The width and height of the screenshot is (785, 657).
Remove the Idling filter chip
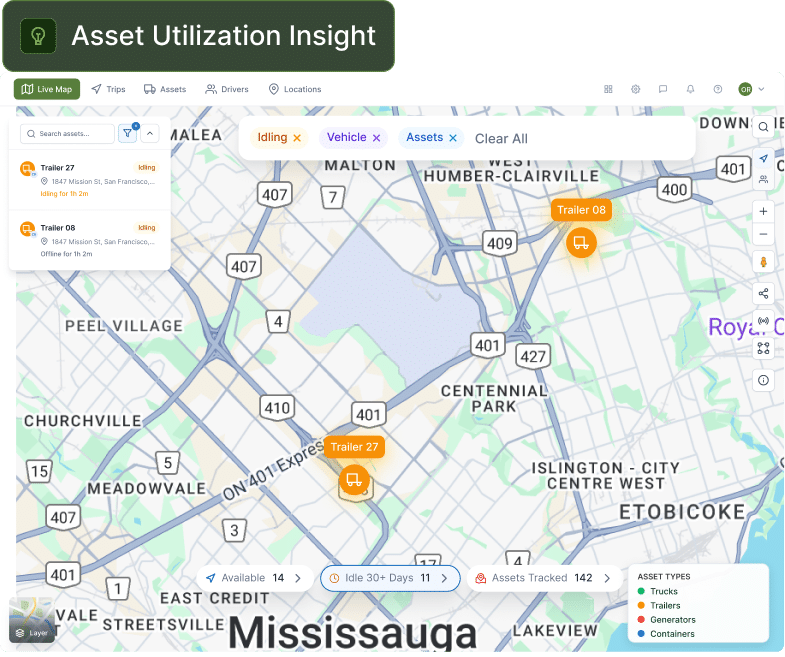(x=297, y=138)
